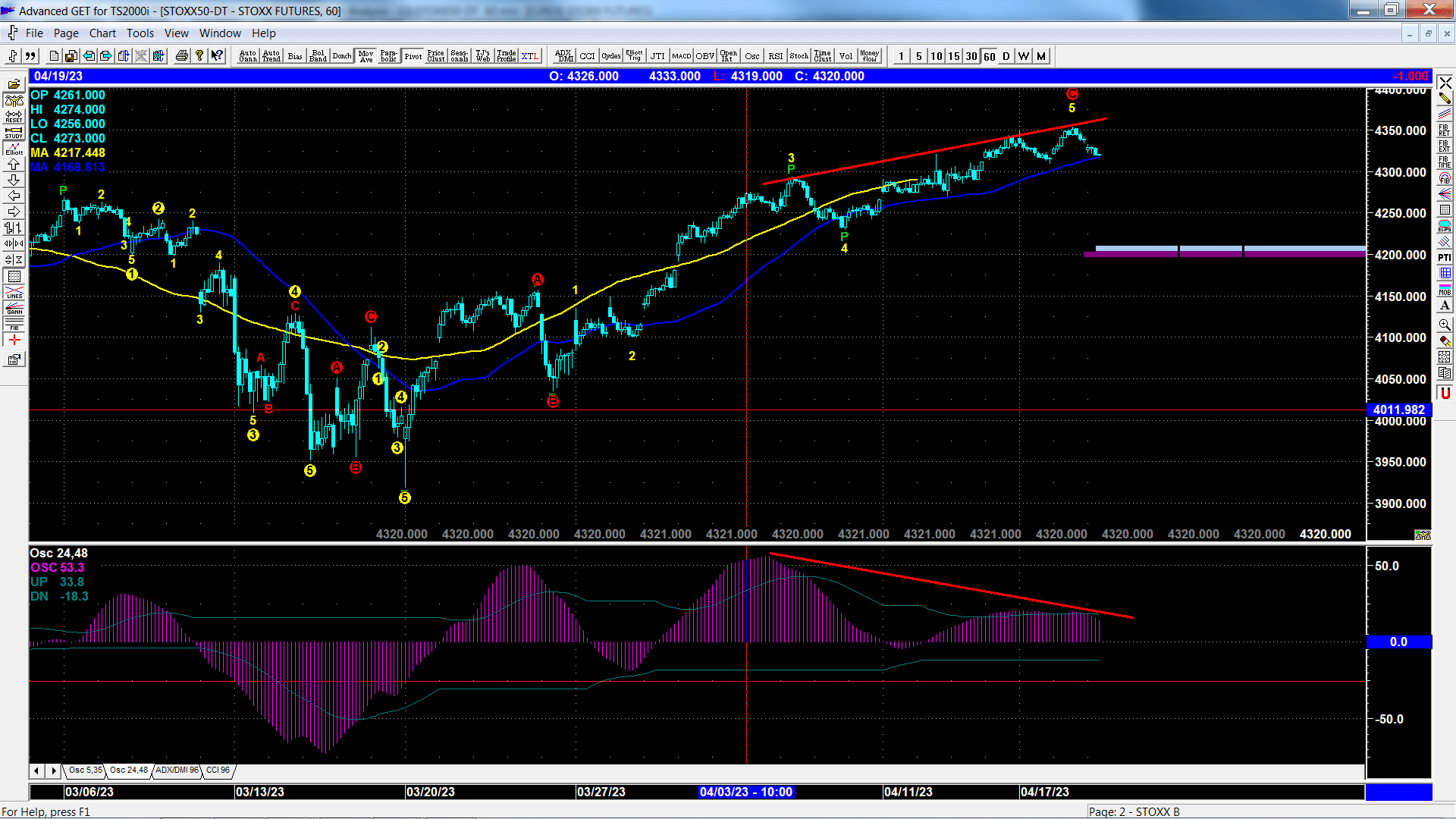Screen dimensions: 1456x819
Task: Select the LINES drawing tool
Action: (x=14, y=292)
